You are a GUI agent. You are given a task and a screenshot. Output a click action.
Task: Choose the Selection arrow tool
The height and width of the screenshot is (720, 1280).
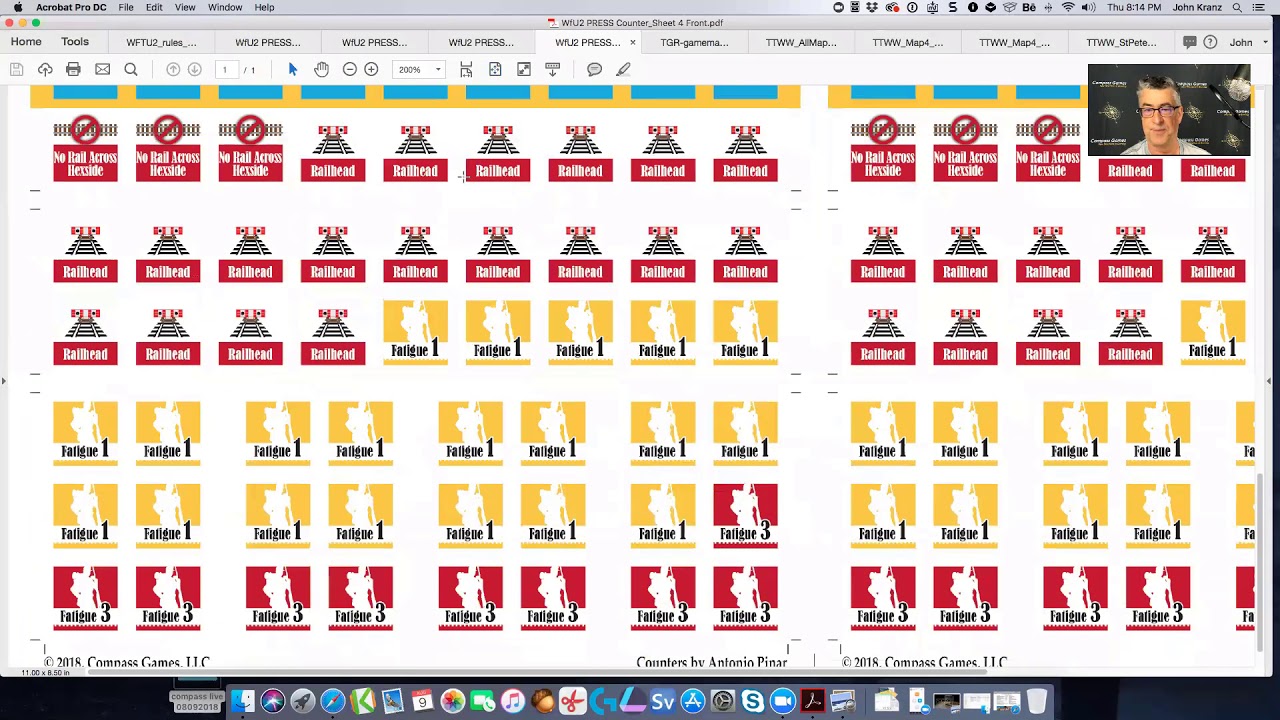click(x=293, y=69)
